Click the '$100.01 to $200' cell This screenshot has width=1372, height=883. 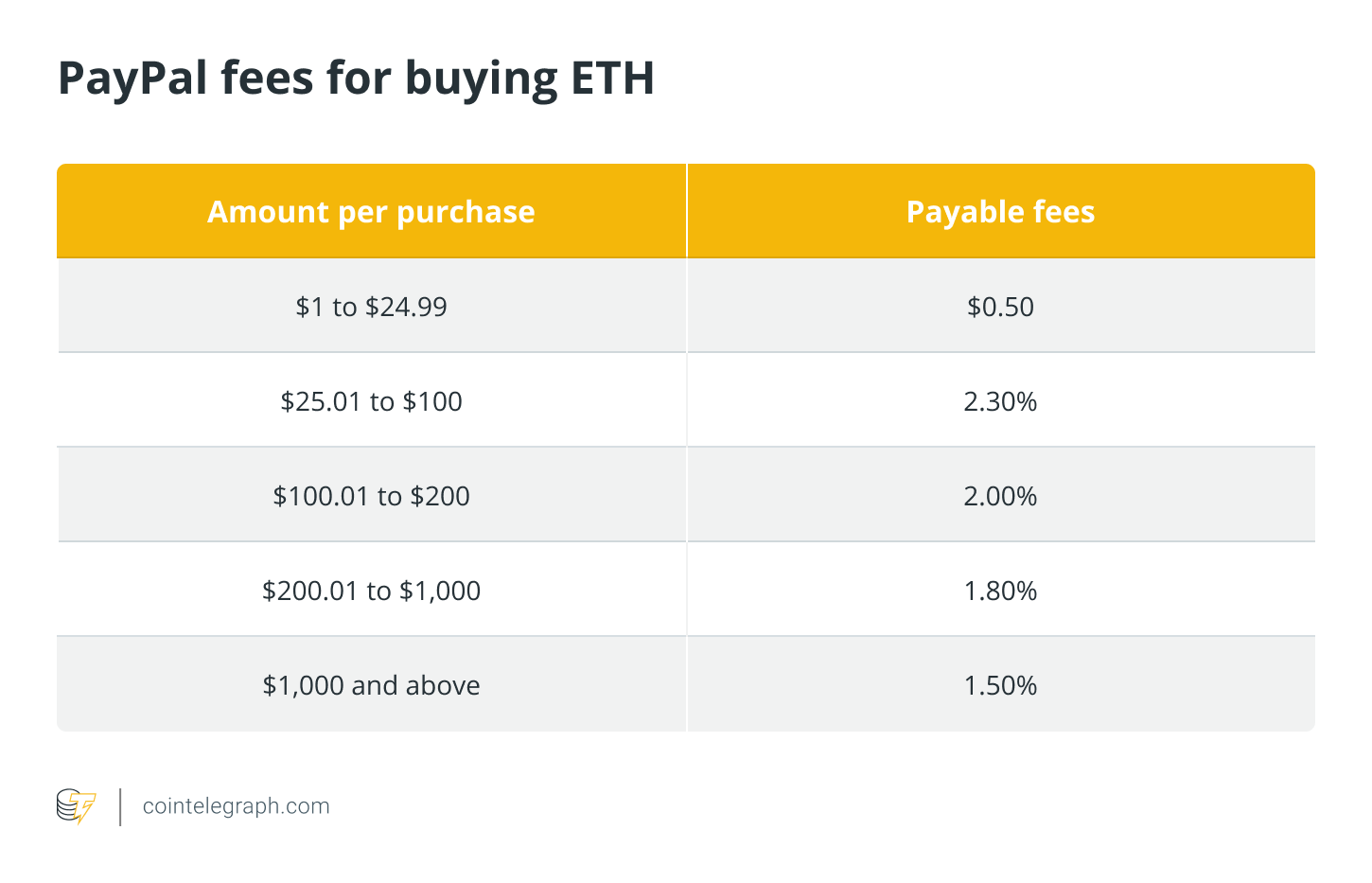[x=372, y=495]
